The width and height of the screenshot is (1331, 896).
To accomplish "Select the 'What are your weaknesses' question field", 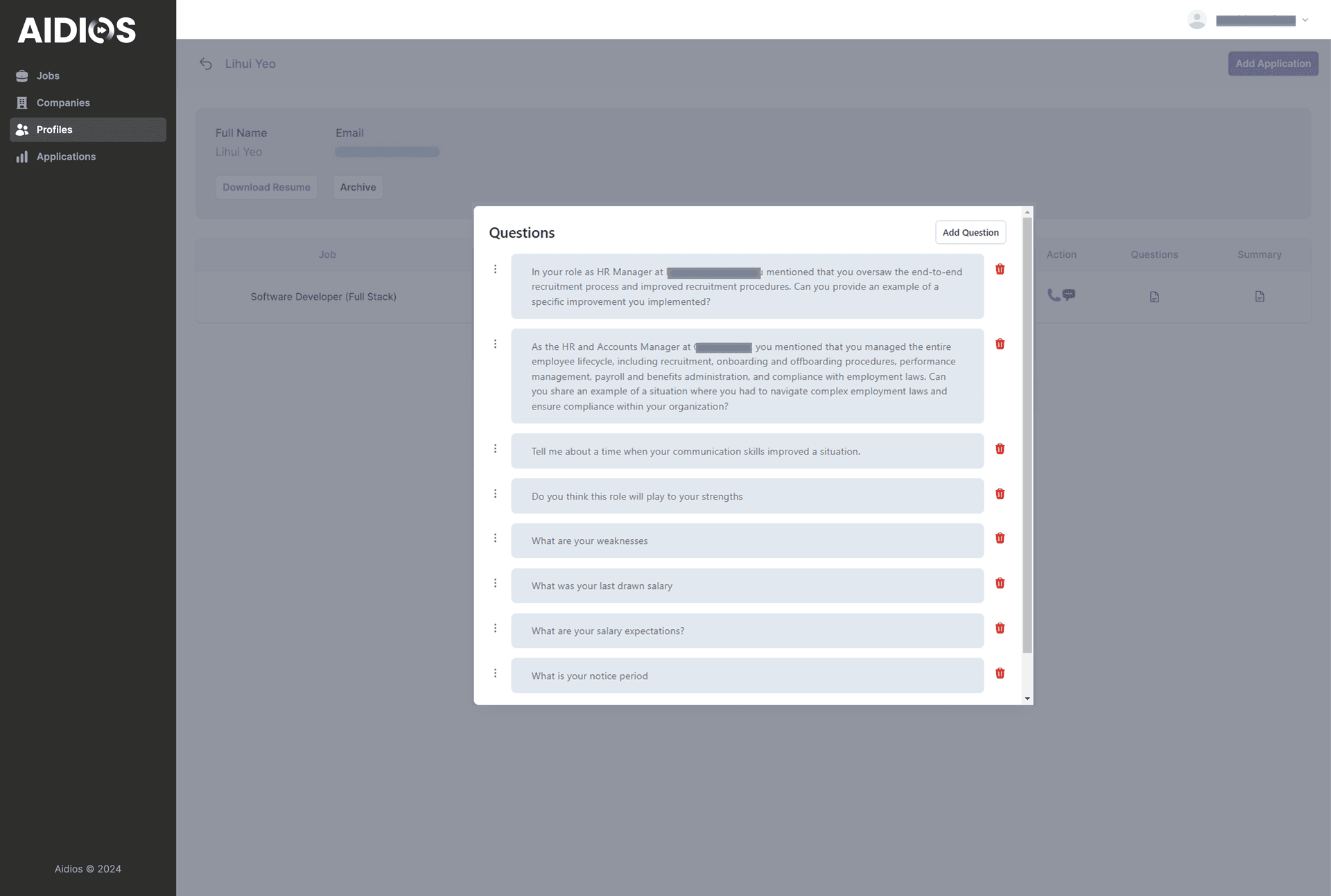I will click(747, 541).
